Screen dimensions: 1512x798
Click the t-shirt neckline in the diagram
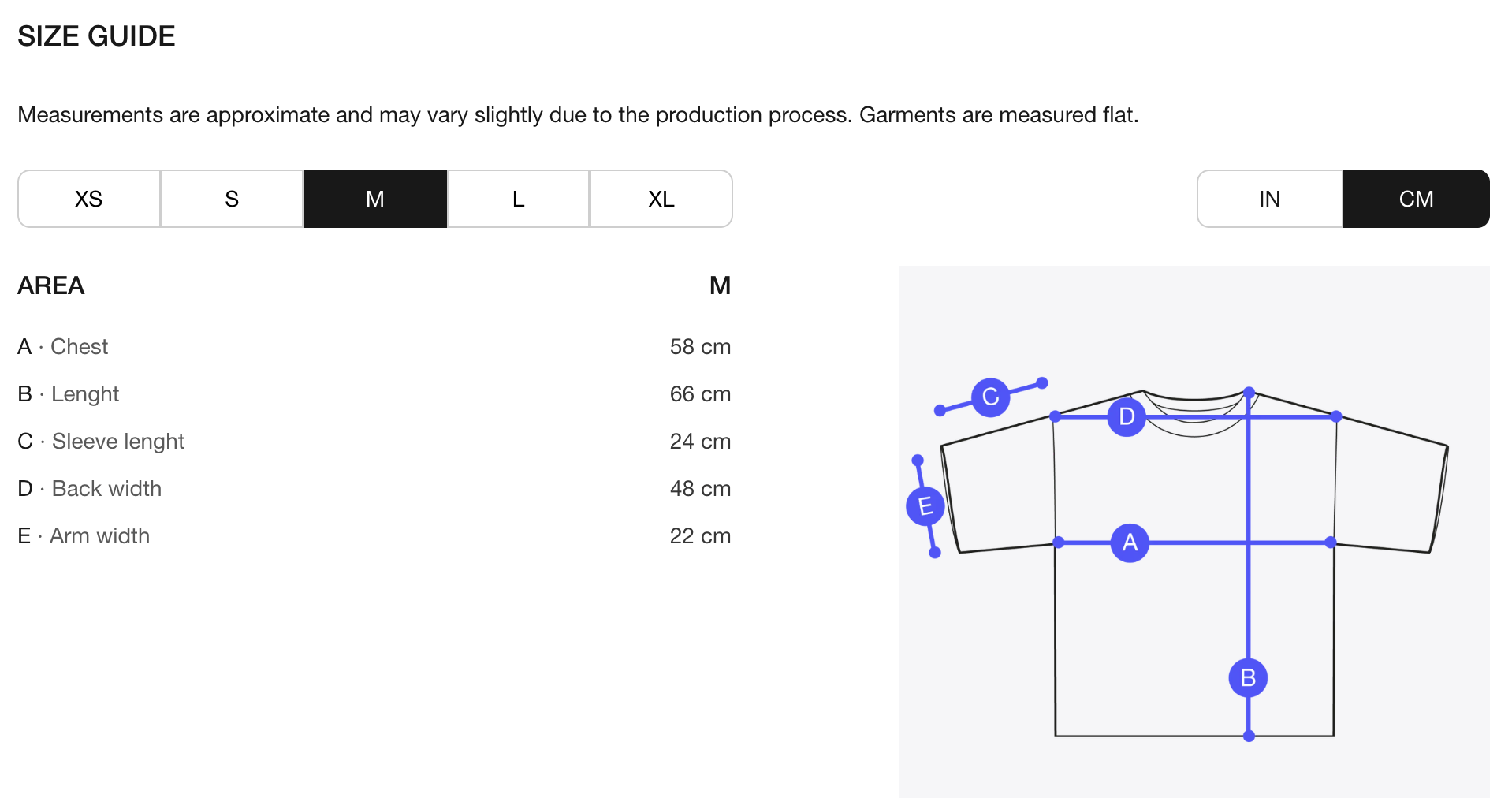(1194, 406)
